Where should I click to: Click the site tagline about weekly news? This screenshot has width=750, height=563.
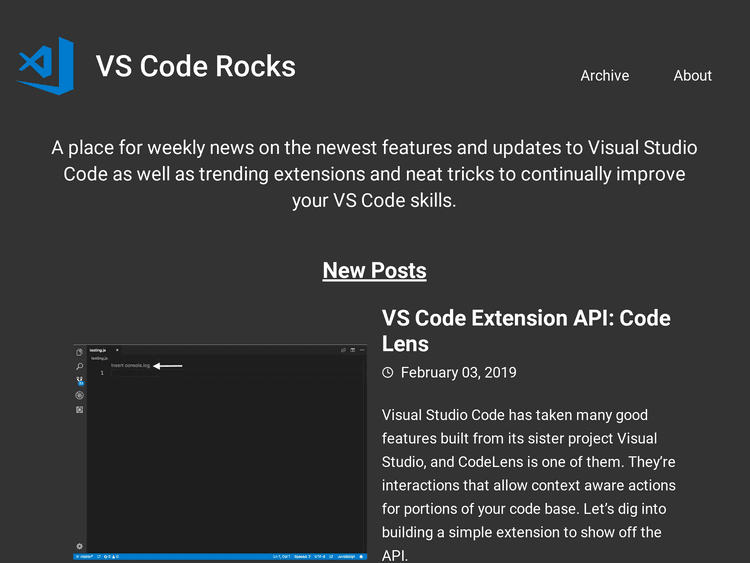(x=375, y=174)
